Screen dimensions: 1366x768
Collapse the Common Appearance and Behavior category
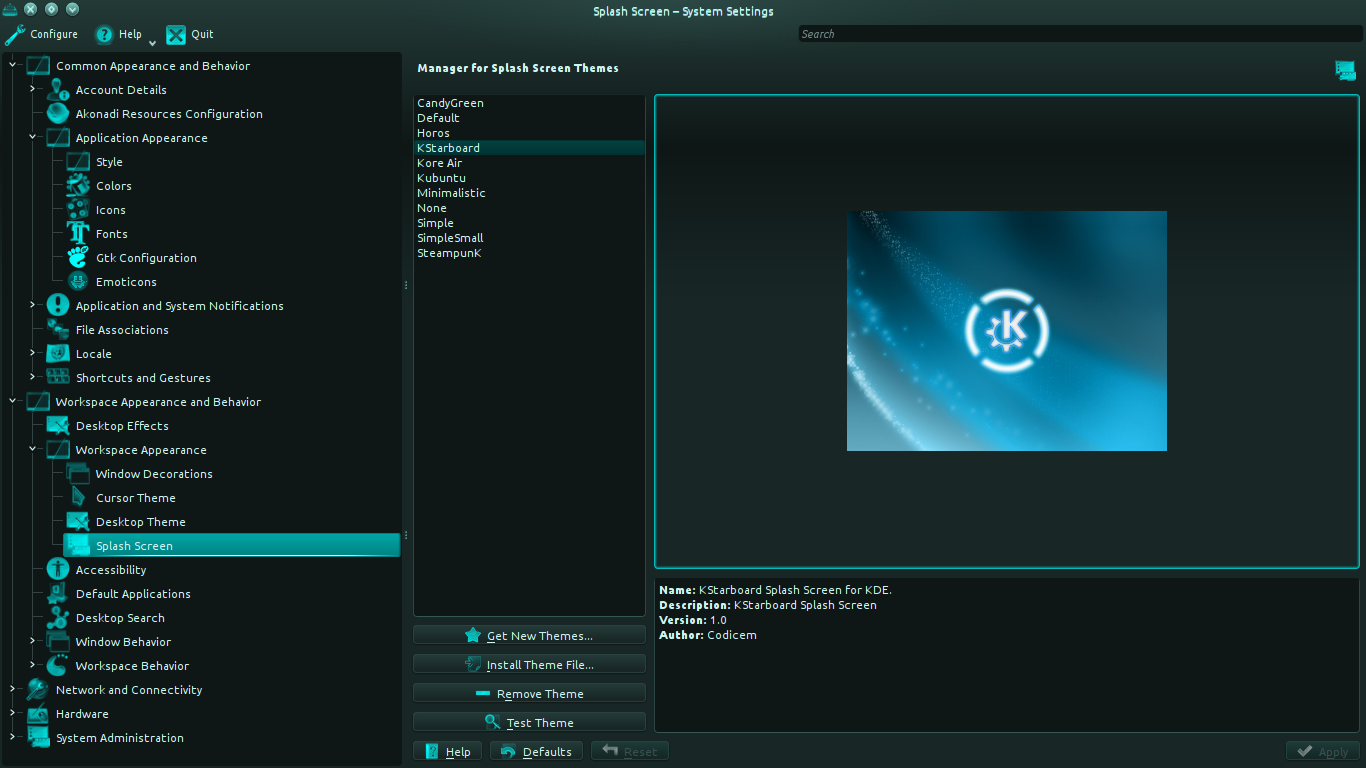tap(13, 66)
